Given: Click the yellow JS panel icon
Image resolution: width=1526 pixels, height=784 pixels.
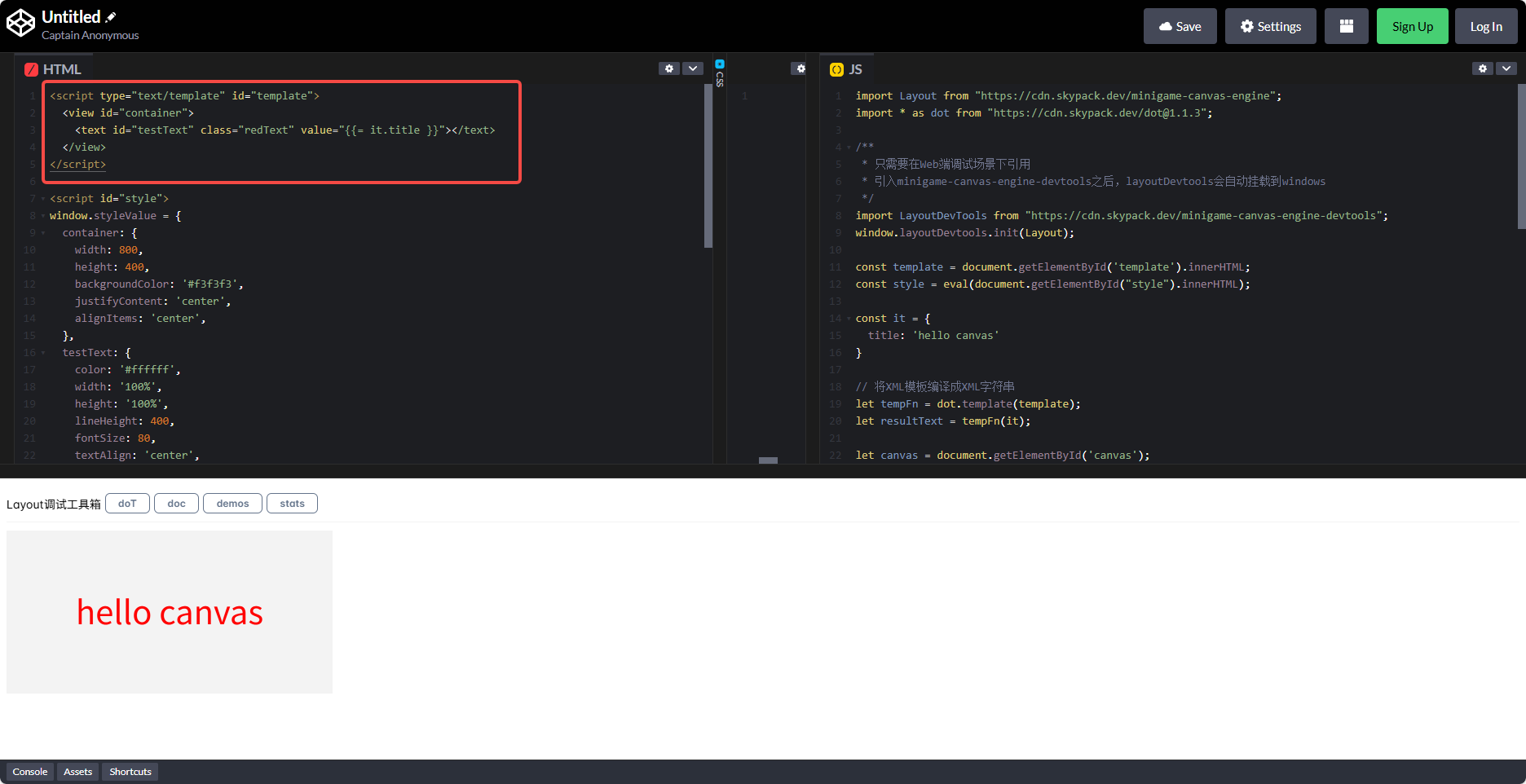Looking at the screenshot, I should 836,69.
